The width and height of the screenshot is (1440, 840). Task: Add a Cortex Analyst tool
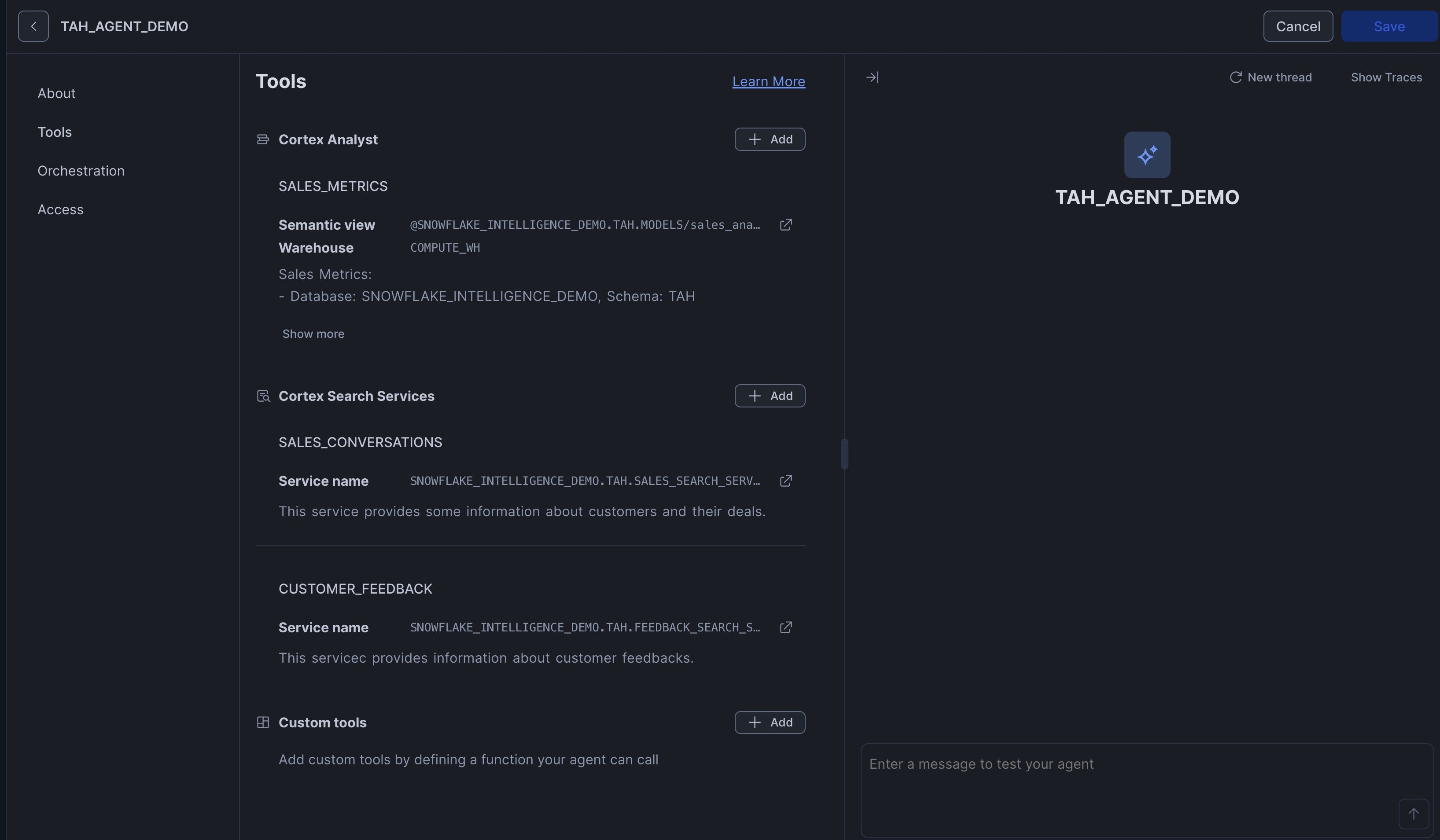point(770,139)
